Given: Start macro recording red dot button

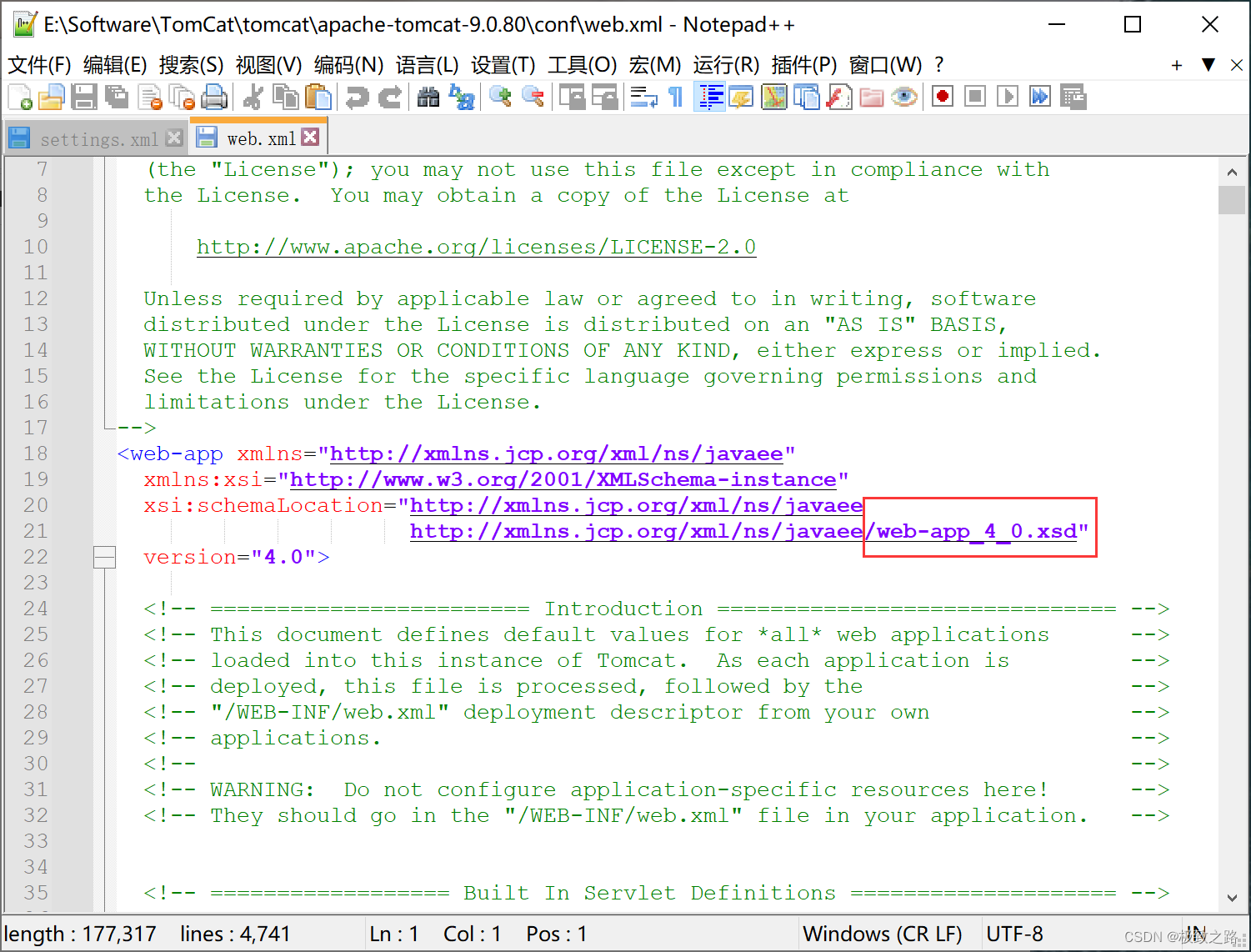Looking at the screenshot, I should [x=943, y=97].
